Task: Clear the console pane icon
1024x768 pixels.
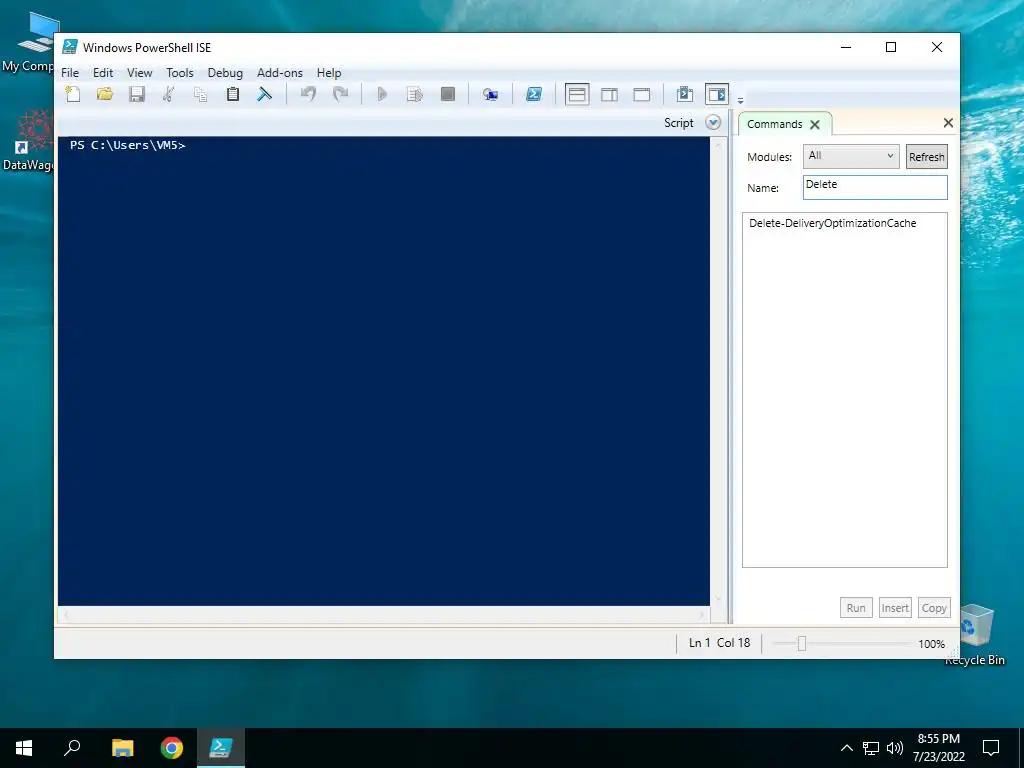Action: 264,94
